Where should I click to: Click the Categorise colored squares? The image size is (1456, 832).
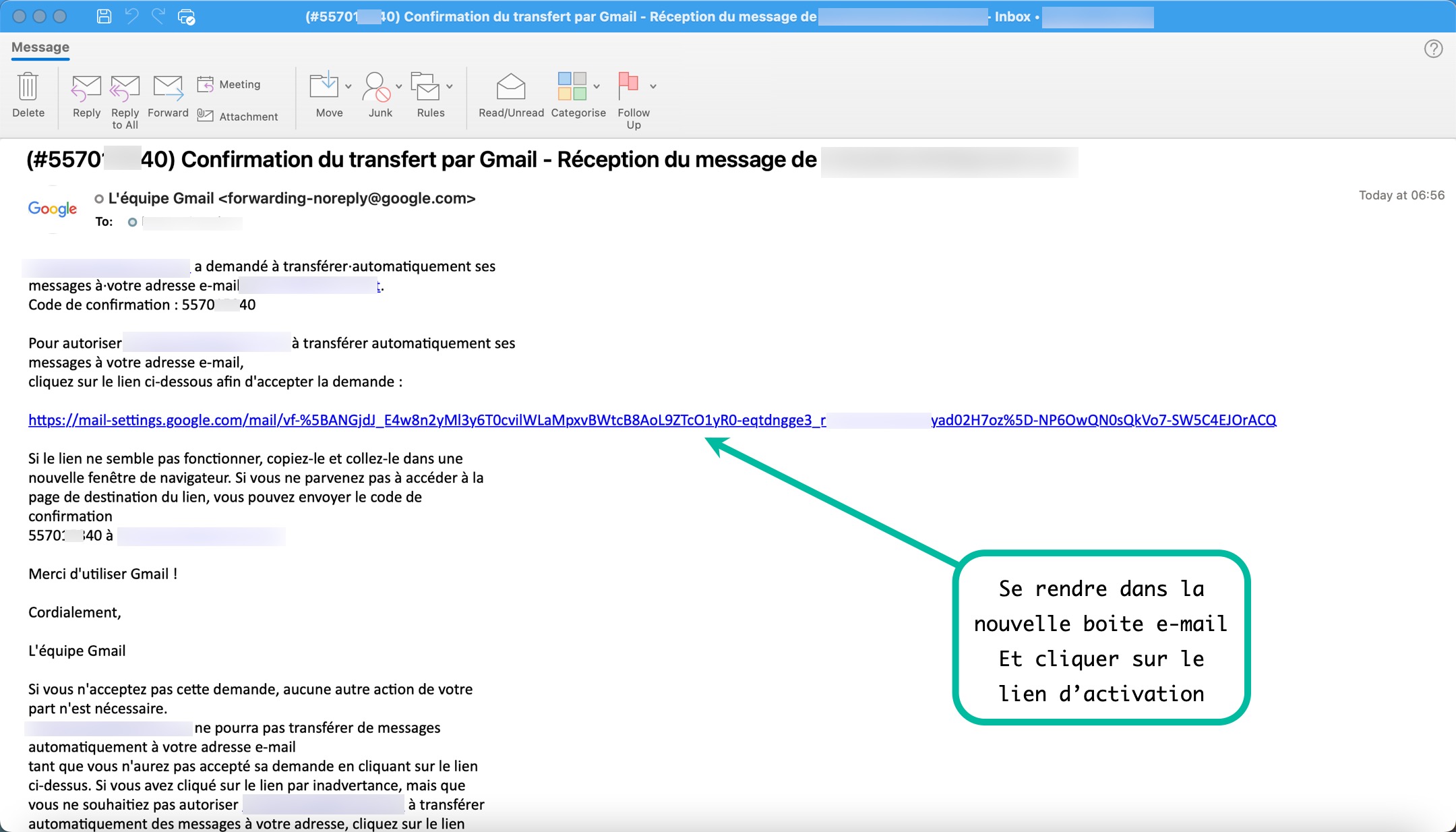[572, 86]
